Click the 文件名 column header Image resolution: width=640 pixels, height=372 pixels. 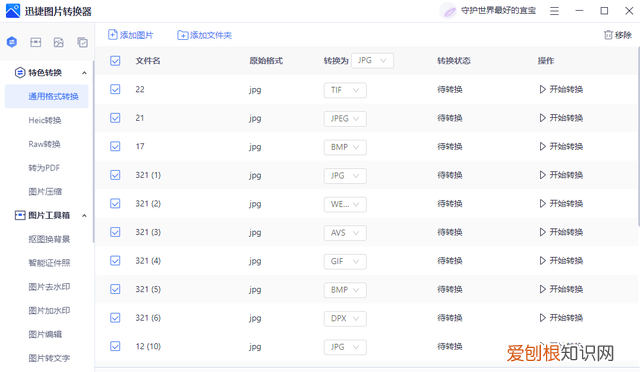[x=148, y=61]
